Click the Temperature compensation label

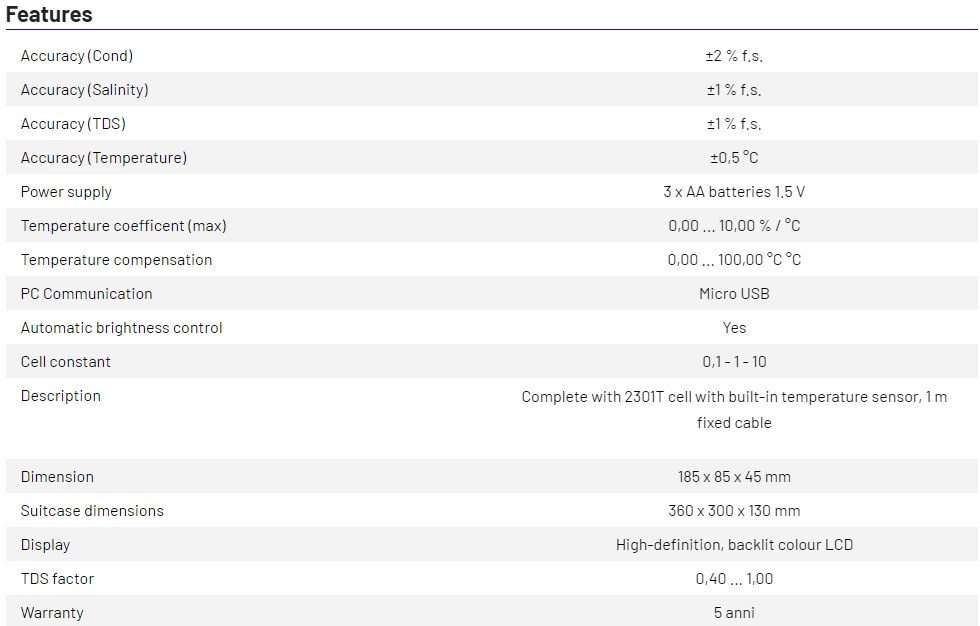(x=116, y=260)
